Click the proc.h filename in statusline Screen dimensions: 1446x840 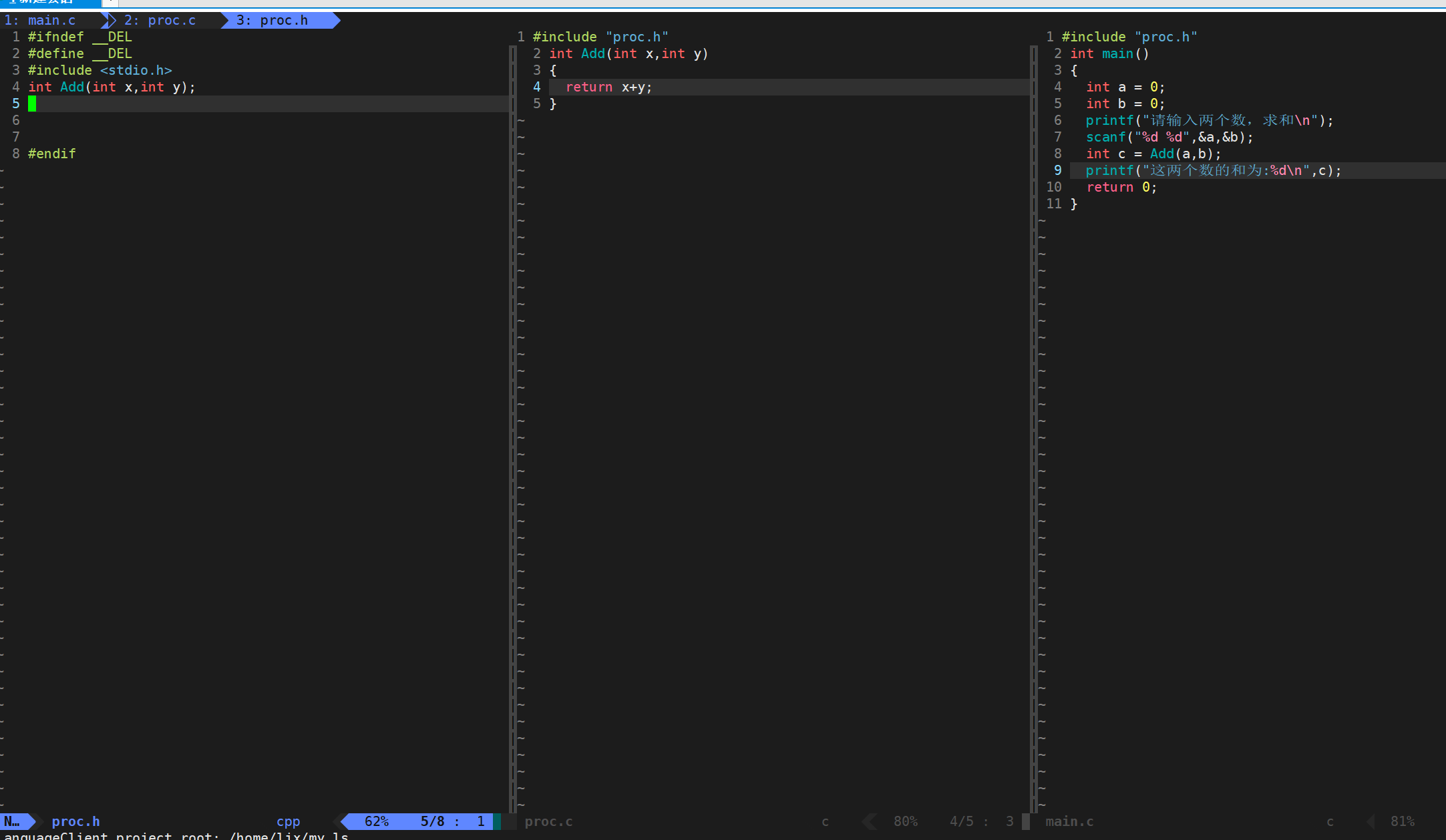pos(75,821)
